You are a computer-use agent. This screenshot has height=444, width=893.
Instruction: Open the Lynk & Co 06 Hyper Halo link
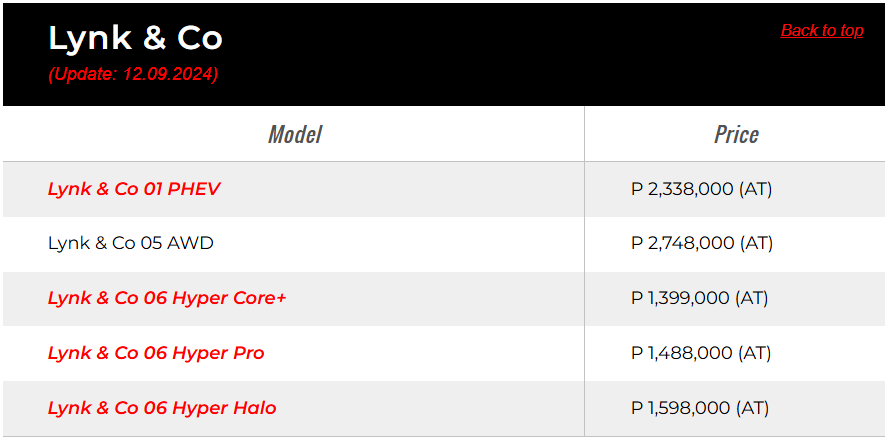pos(162,408)
